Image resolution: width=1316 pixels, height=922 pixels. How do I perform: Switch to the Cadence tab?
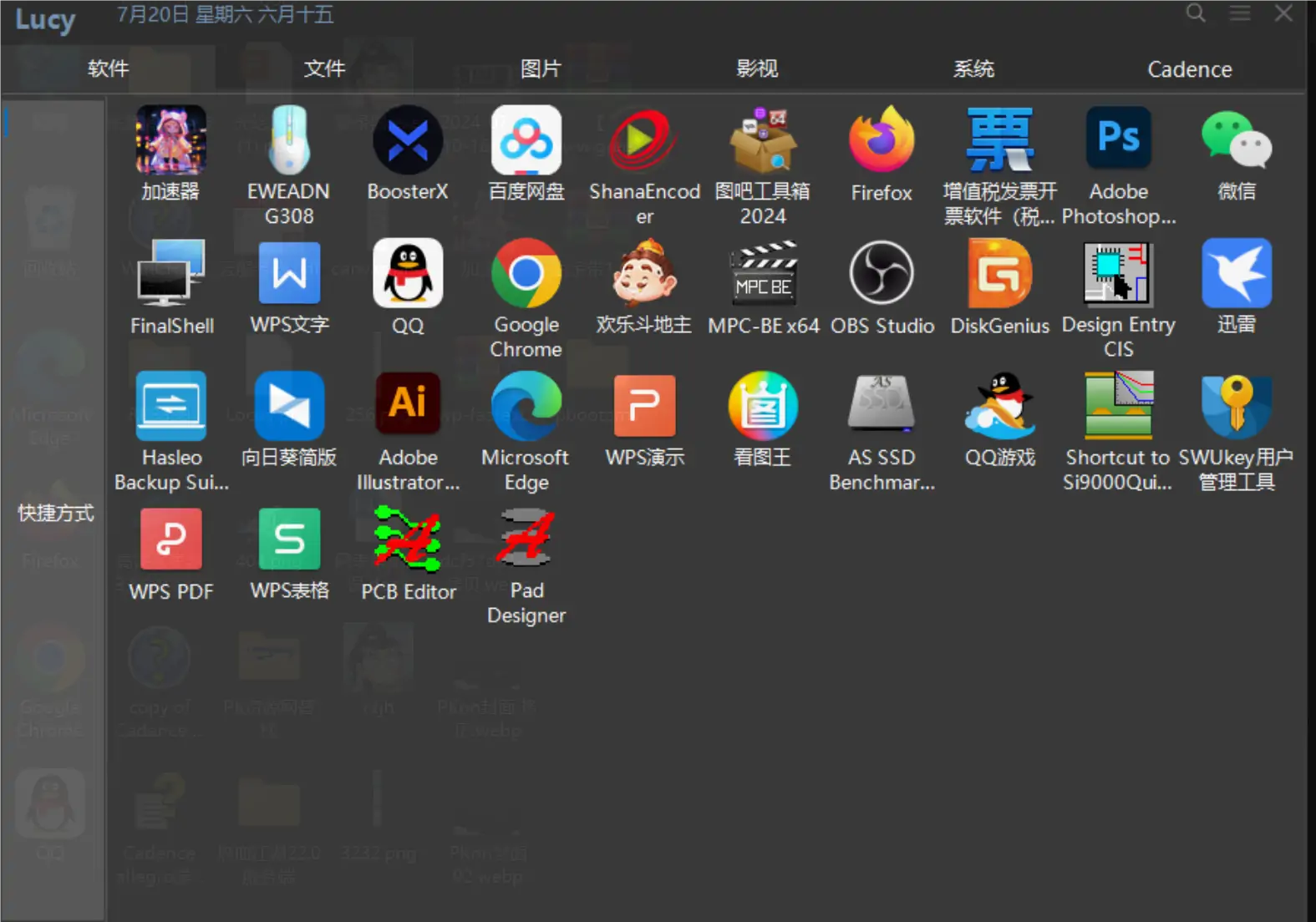point(1190,69)
